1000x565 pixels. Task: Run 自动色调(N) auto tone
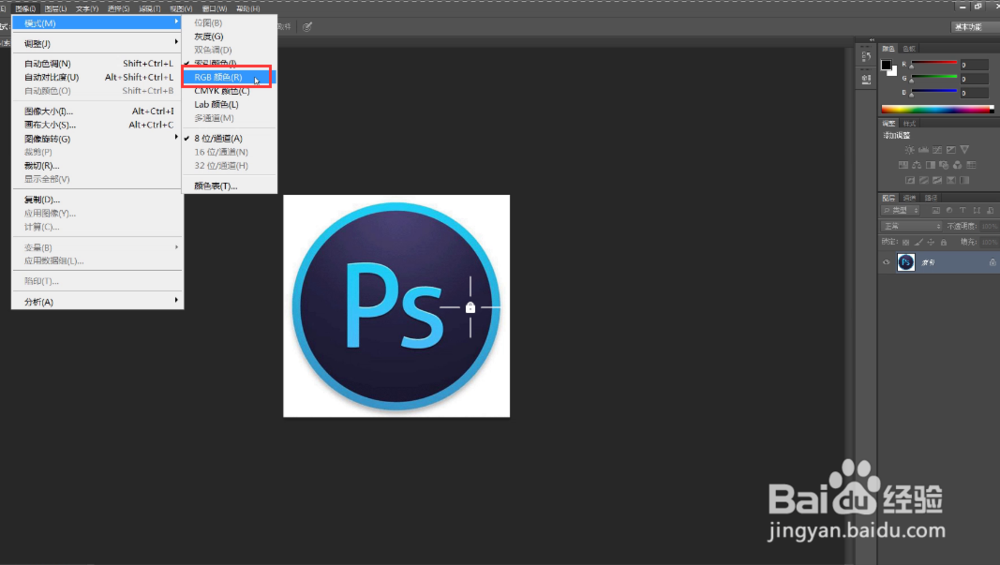tap(97, 64)
